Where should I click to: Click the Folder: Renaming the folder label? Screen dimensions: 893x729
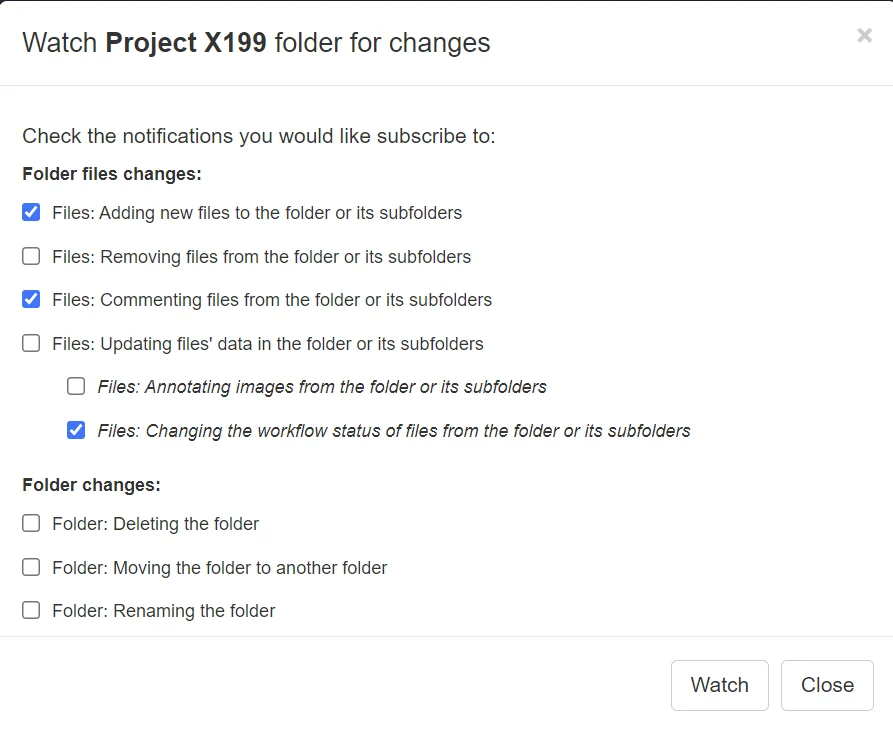(163, 611)
